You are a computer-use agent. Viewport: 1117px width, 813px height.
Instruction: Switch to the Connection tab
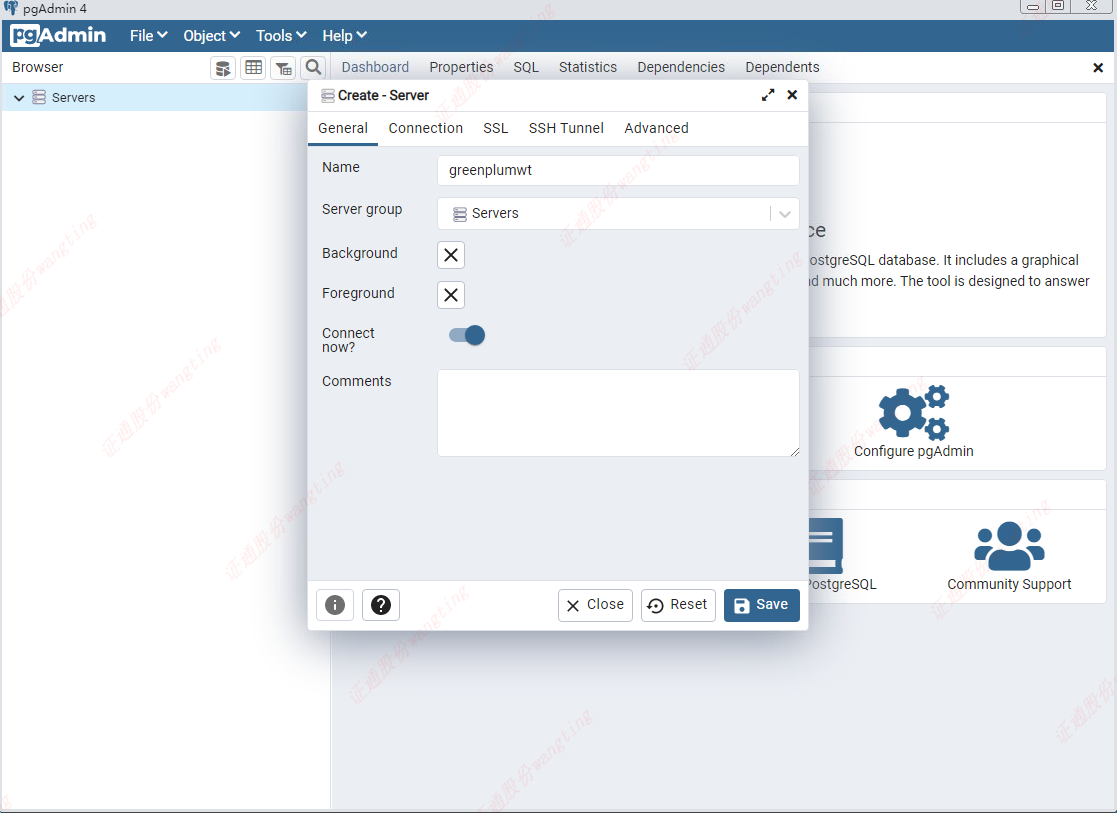point(425,128)
